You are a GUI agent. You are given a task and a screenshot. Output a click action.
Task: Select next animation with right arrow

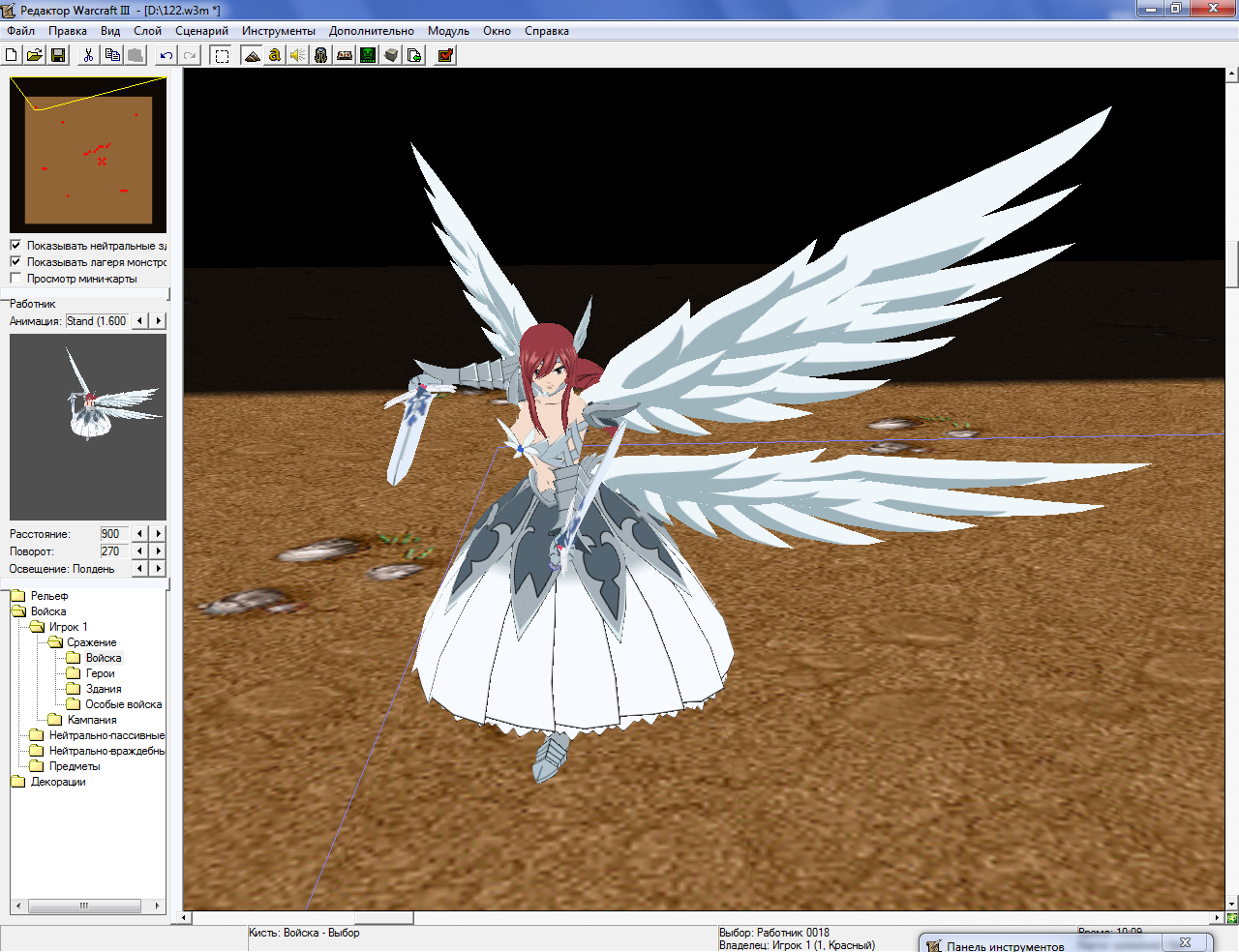point(159,320)
